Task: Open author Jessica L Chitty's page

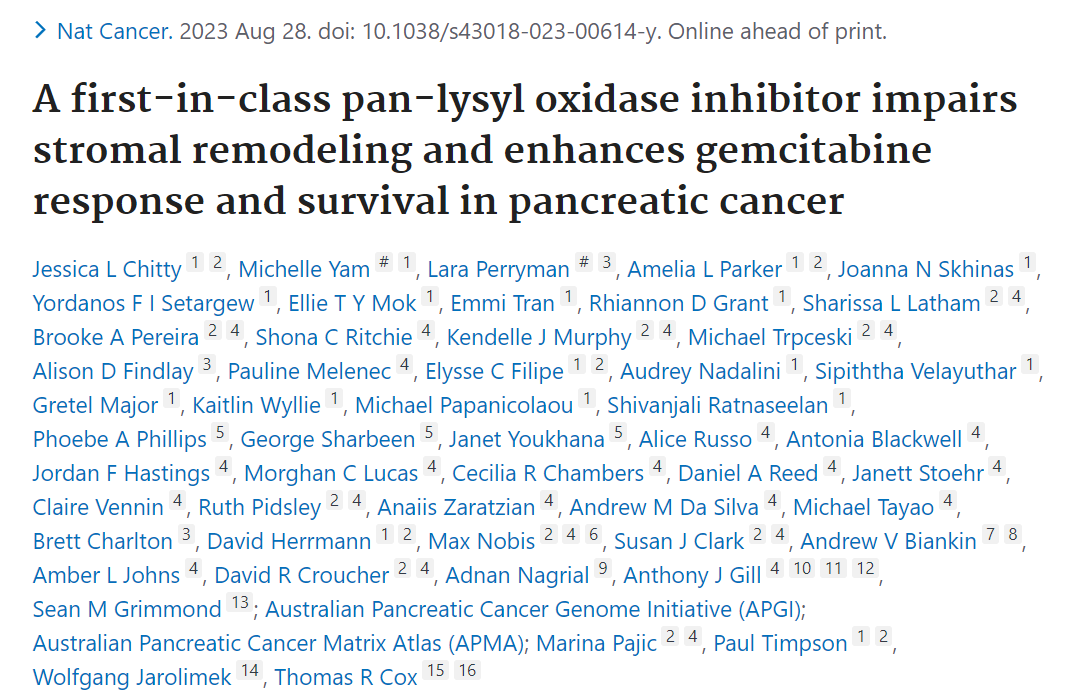Action: [x=107, y=269]
